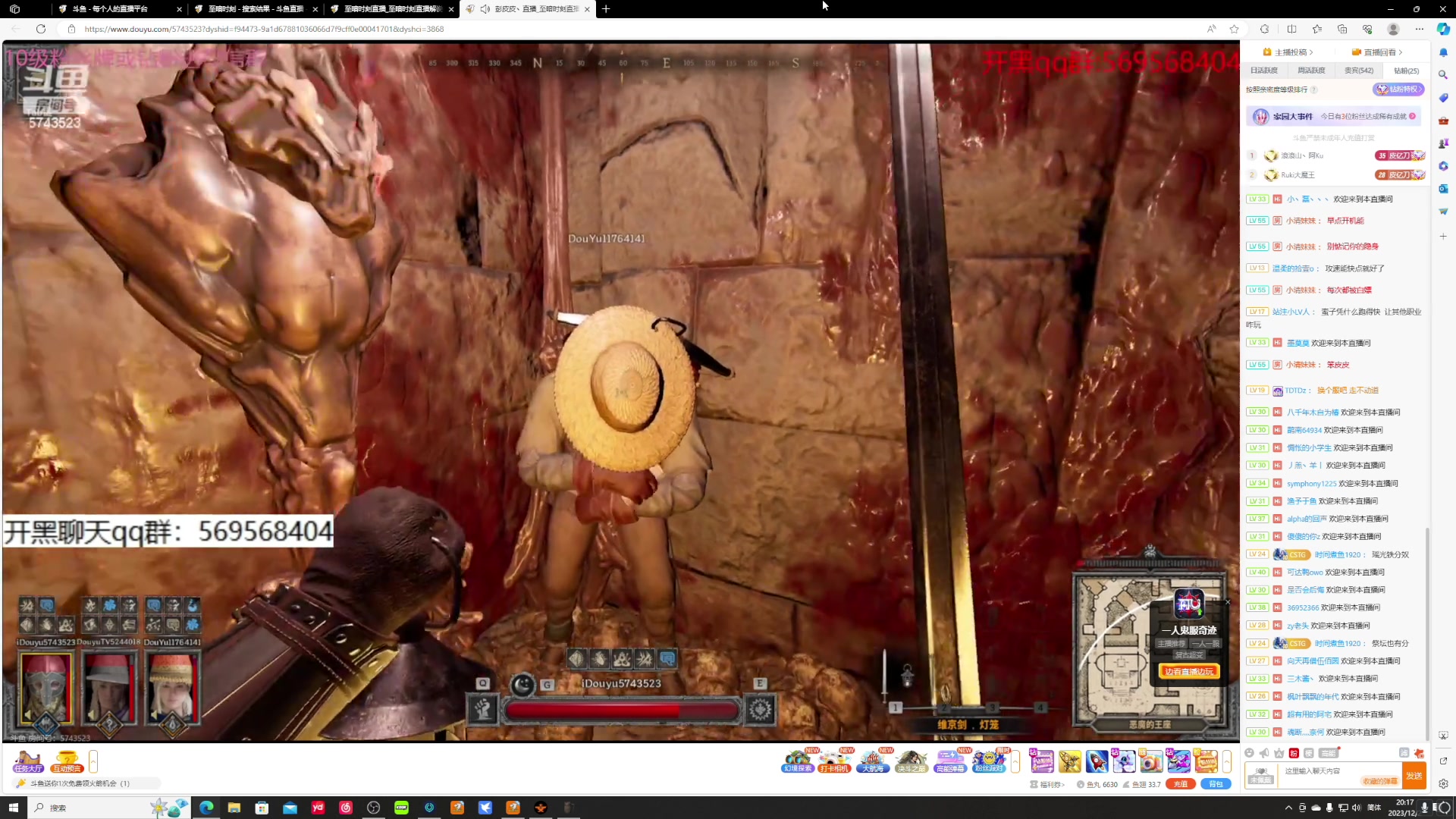Open the 大航海 activity icon
This screenshot has height=819, width=1456.
click(873, 761)
